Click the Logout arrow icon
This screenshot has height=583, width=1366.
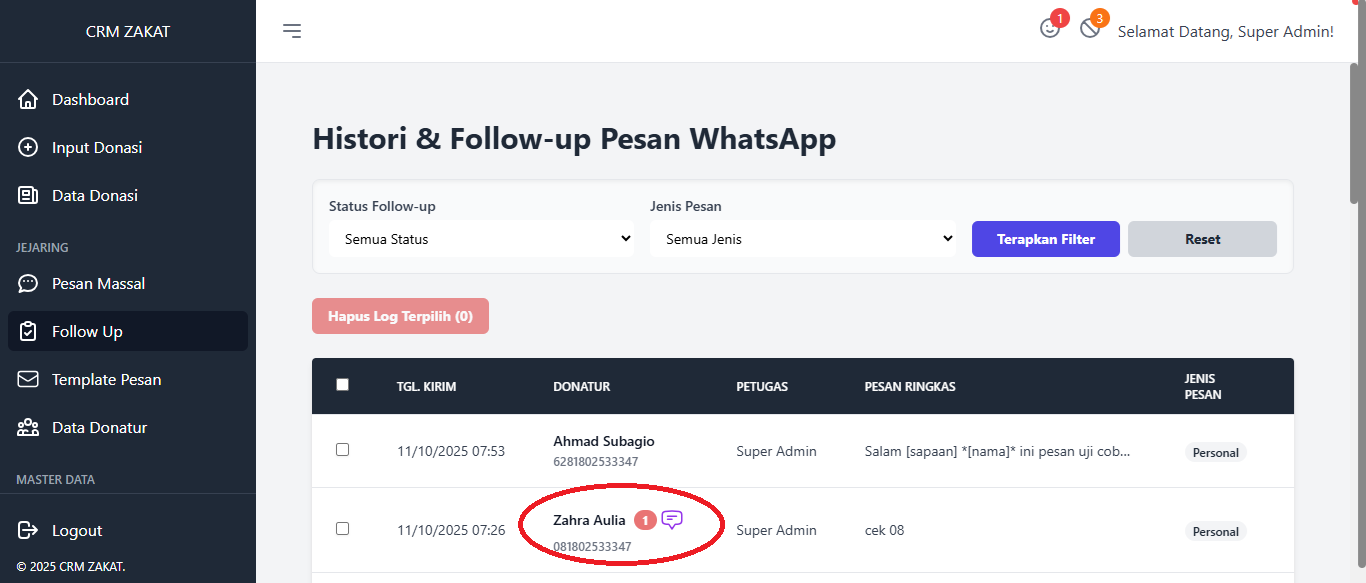29,531
